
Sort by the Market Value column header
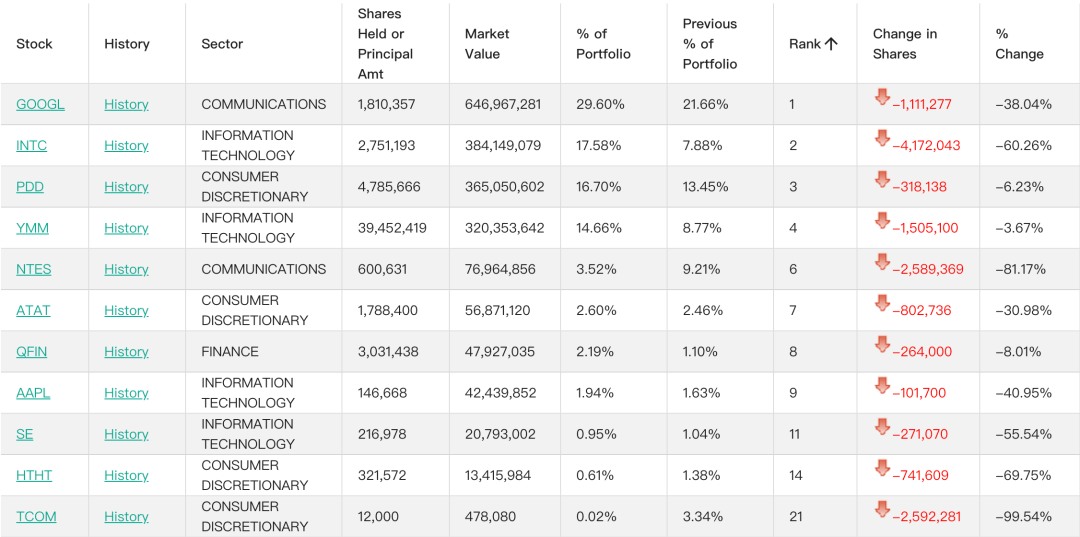pyautogui.click(x=487, y=44)
